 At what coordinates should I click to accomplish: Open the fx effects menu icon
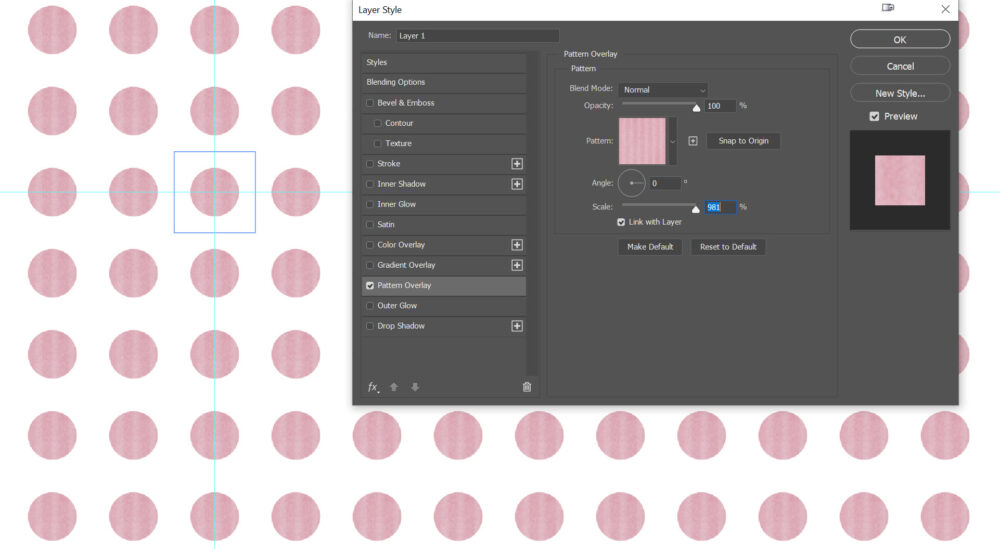point(374,387)
